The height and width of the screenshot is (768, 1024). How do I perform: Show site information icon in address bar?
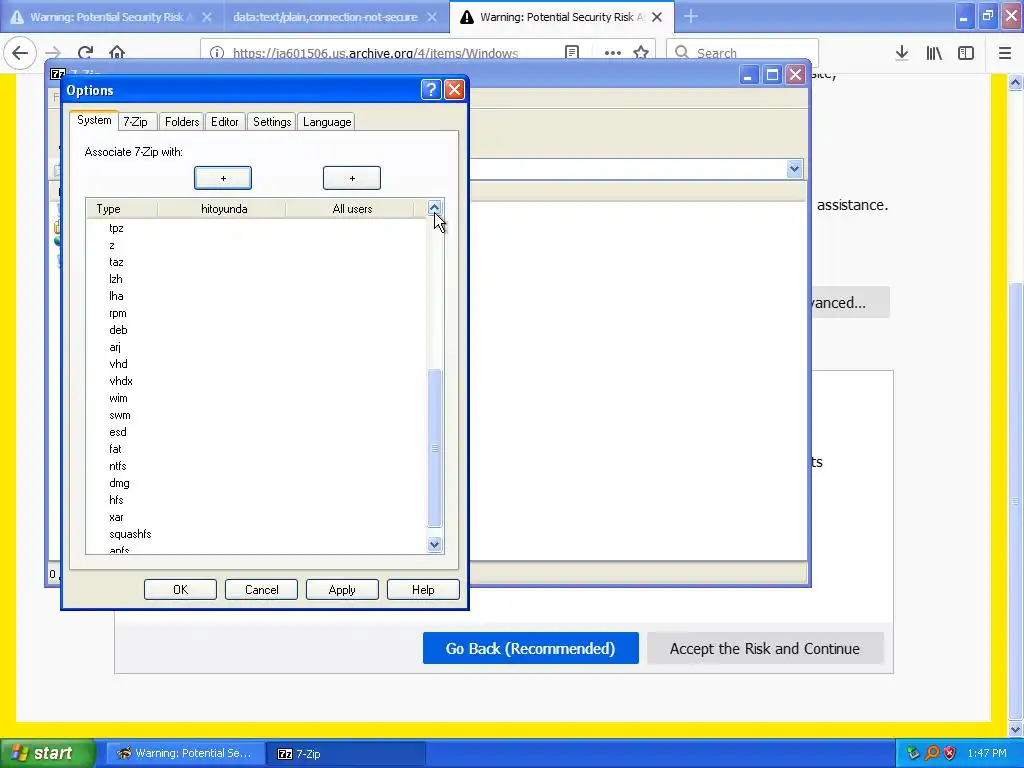click(217, 53)
